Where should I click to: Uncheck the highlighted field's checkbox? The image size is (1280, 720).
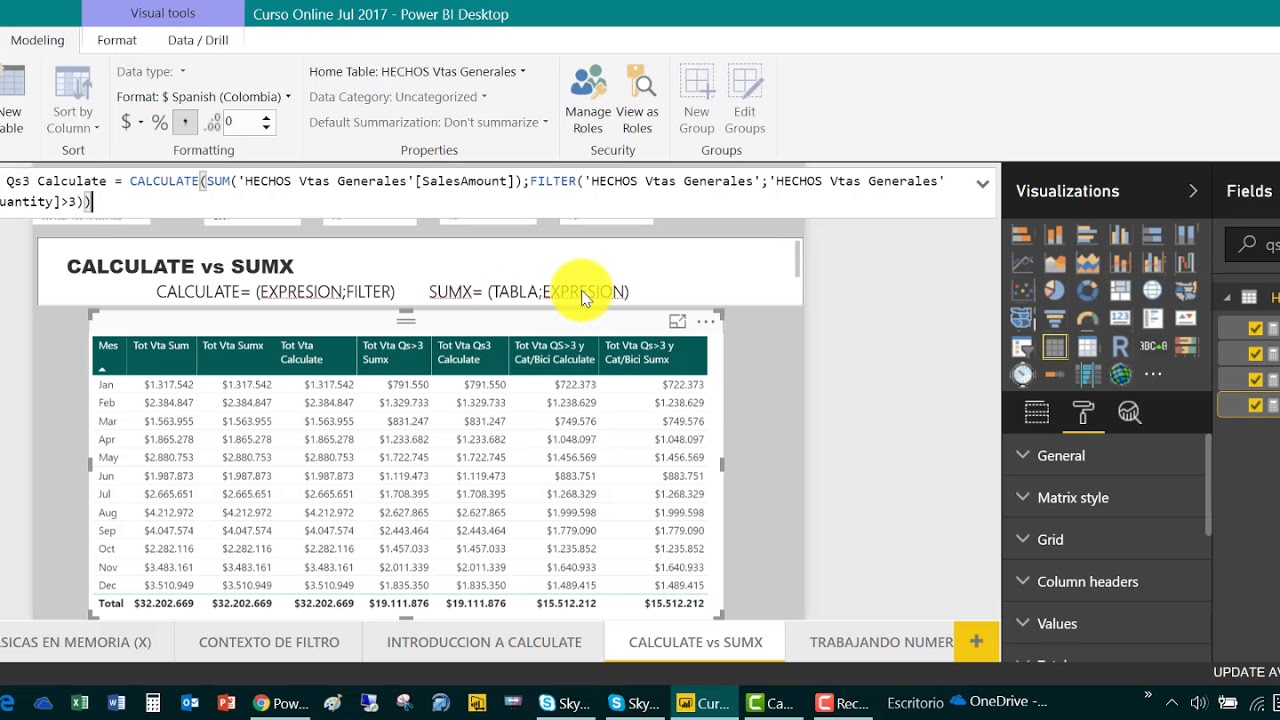pyautogui.click(x=1256, y=405)
